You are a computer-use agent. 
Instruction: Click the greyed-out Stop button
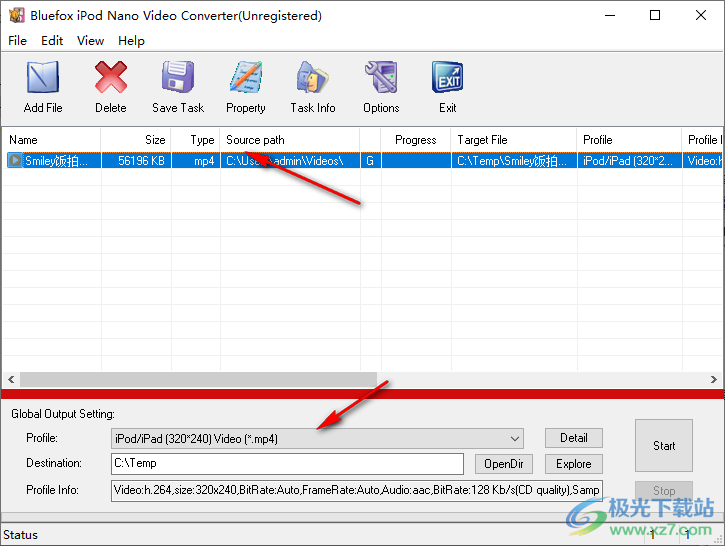point(664,491)
